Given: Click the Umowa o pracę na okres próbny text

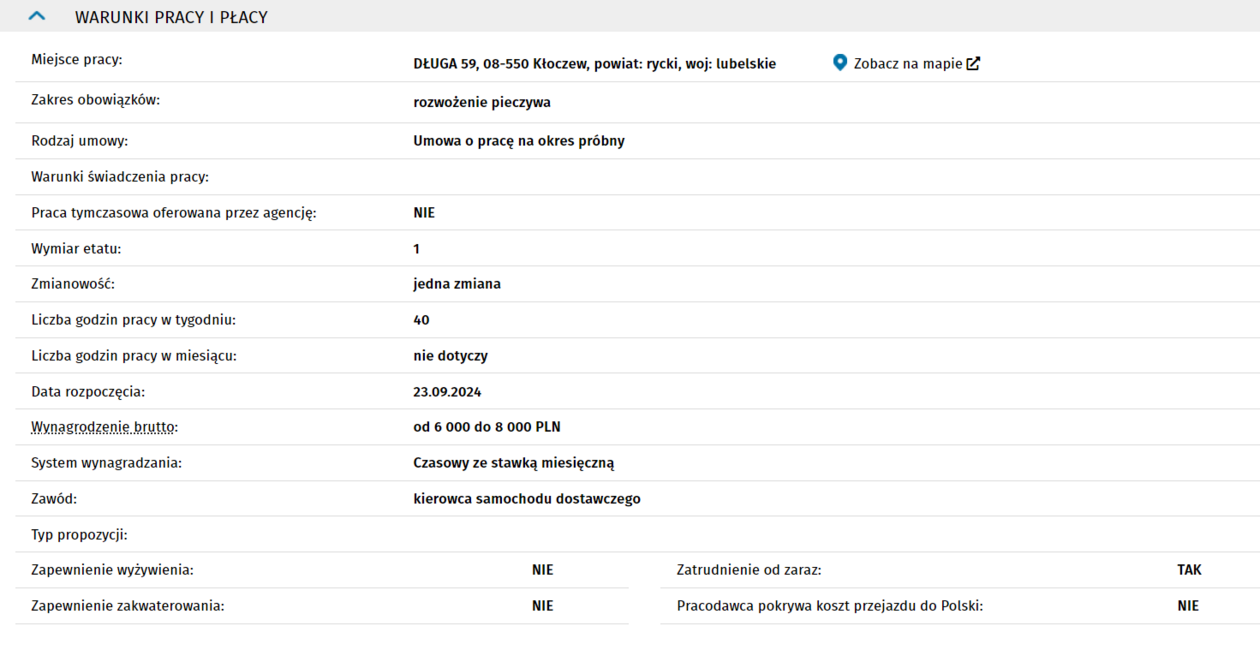Looking at the screenshot, I should pos(518,141).
